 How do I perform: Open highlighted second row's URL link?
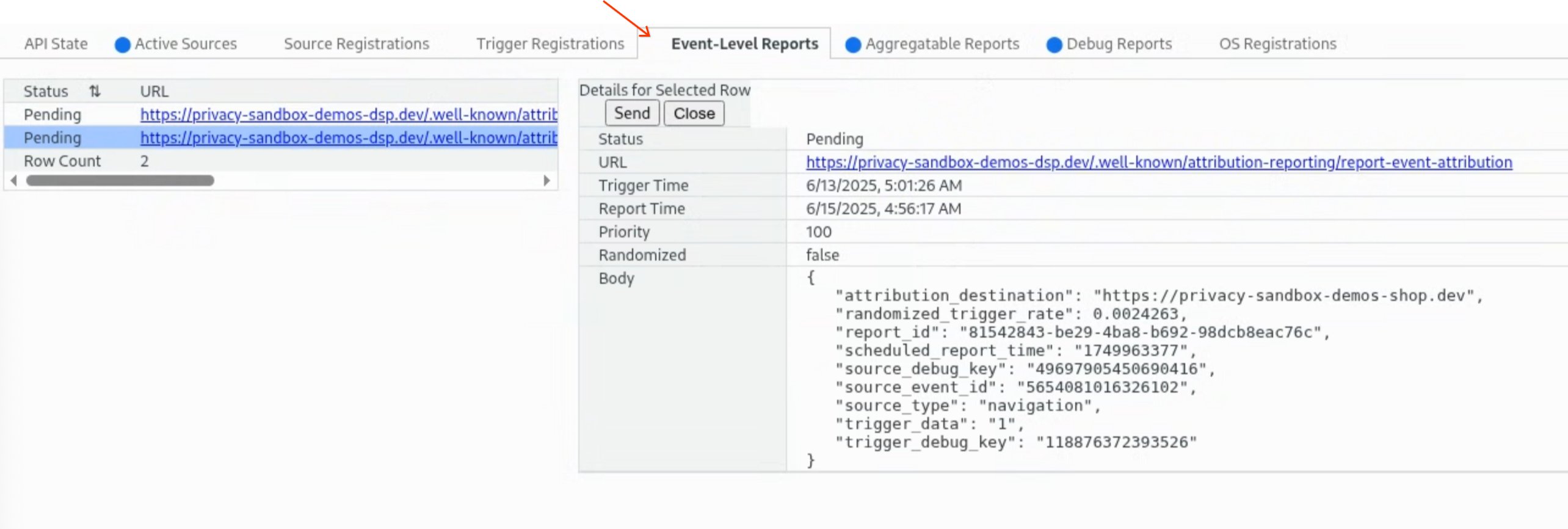[348, 138]
